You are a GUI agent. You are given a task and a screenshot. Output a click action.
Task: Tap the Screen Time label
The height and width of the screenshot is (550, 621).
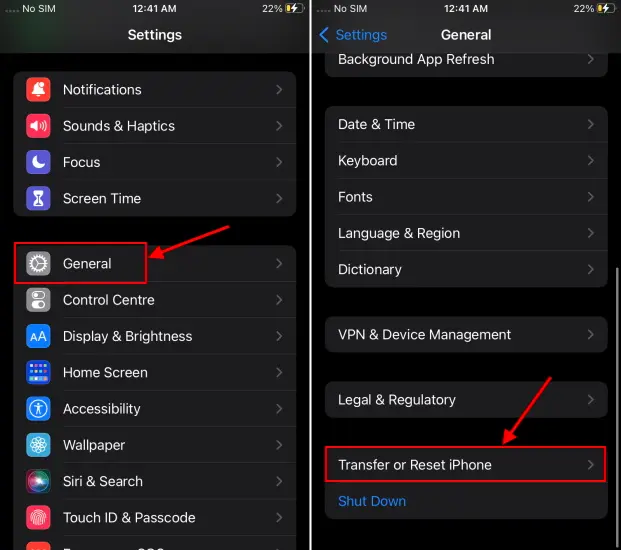coord(102,198)
